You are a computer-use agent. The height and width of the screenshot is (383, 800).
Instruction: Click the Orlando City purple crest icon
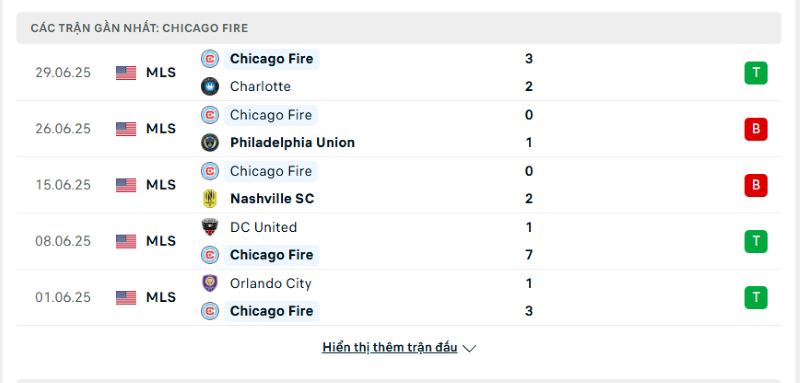pyautogui.click(x=210, y=283)
